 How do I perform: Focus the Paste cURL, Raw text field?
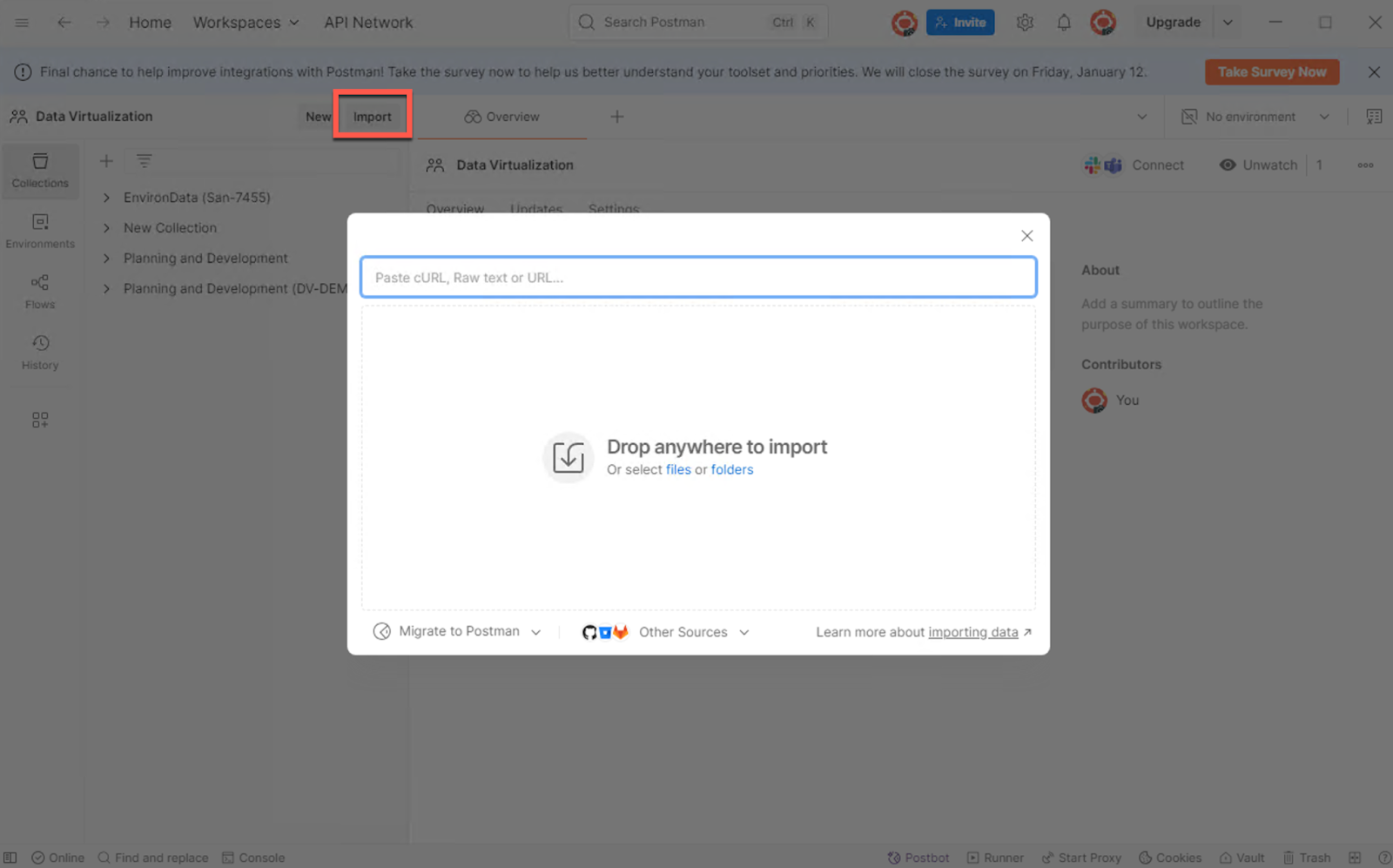(x=698, y=278)
